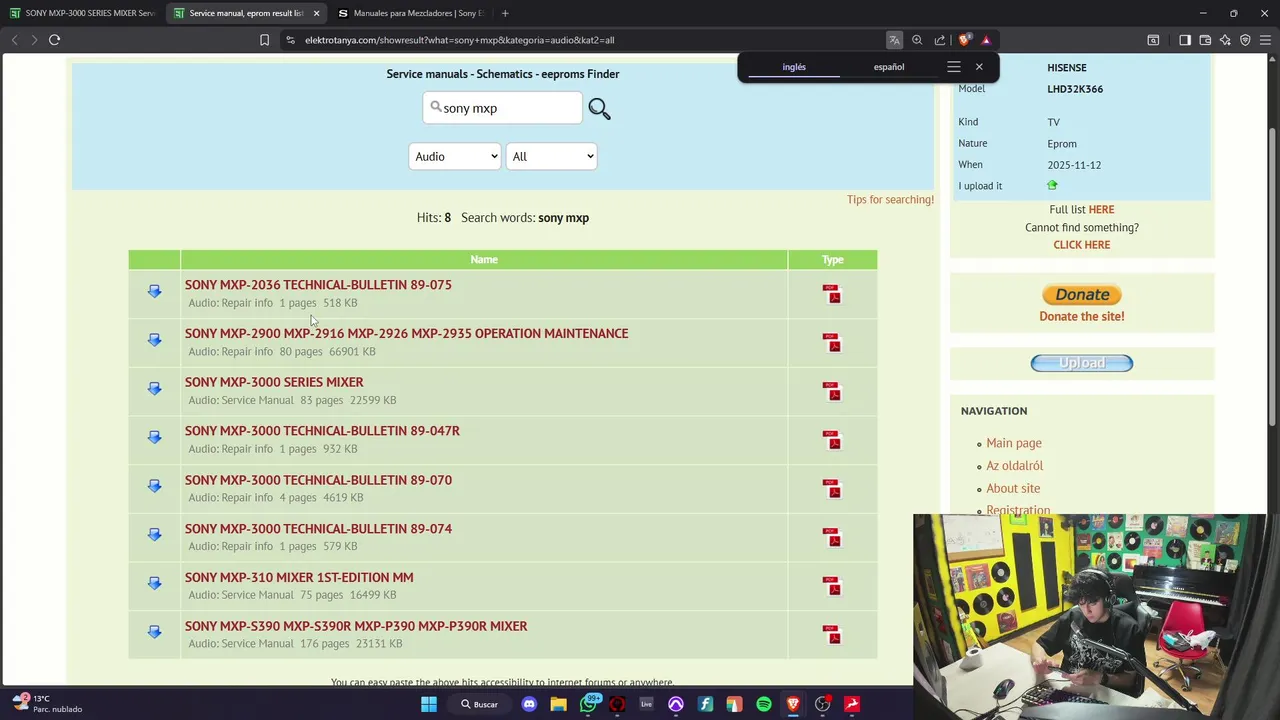Open the Audio category dropdown

pos(454,156)
